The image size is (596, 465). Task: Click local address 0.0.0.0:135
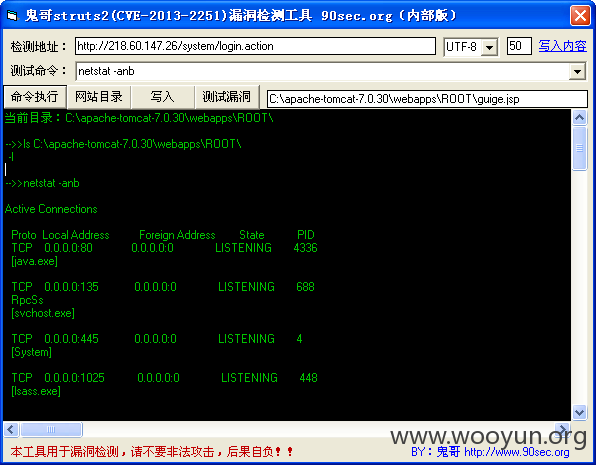pyautogui.click(x=71, y=287)
